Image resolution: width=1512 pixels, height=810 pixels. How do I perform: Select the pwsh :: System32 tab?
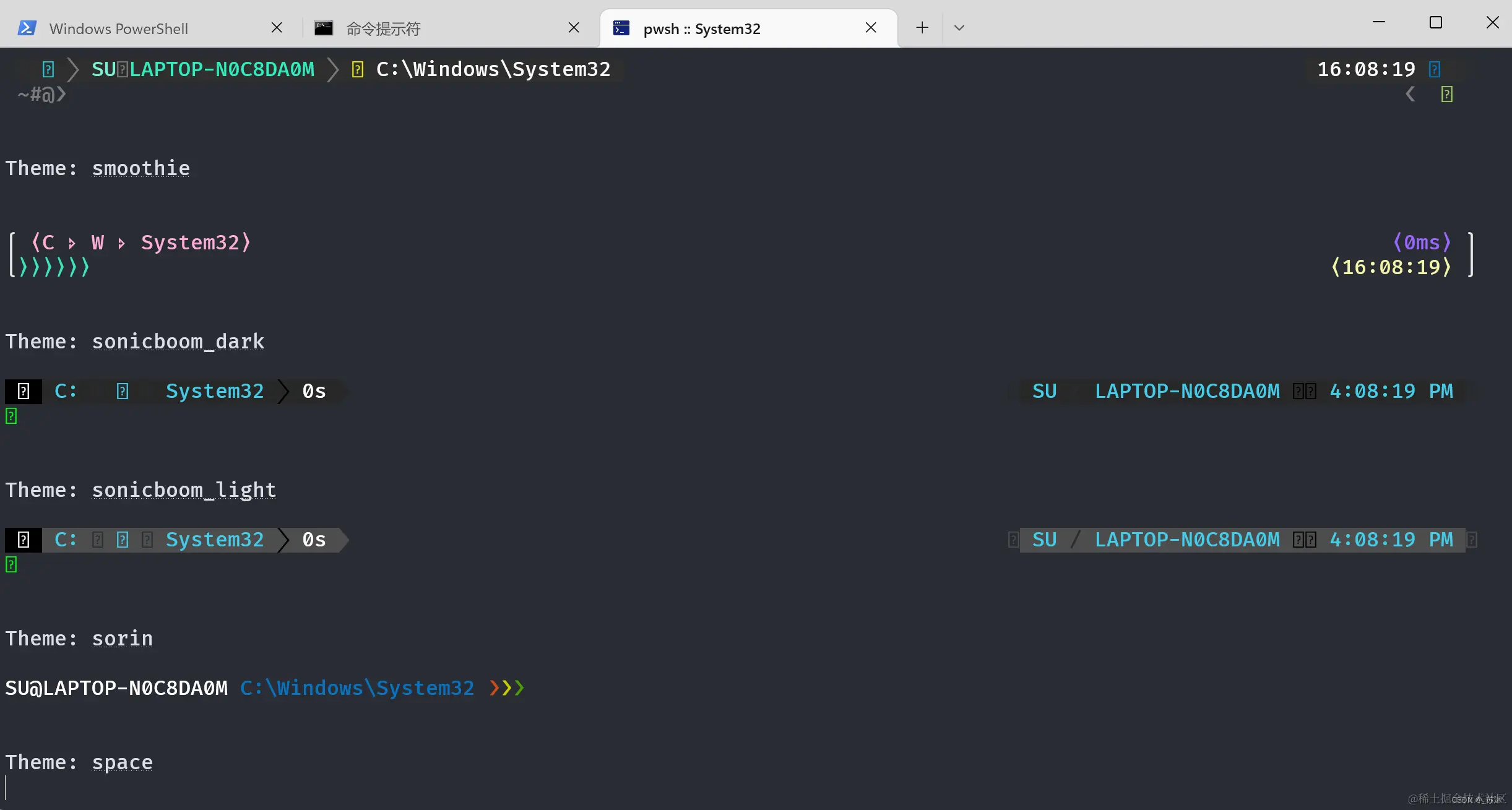click(x=701, y=29)
